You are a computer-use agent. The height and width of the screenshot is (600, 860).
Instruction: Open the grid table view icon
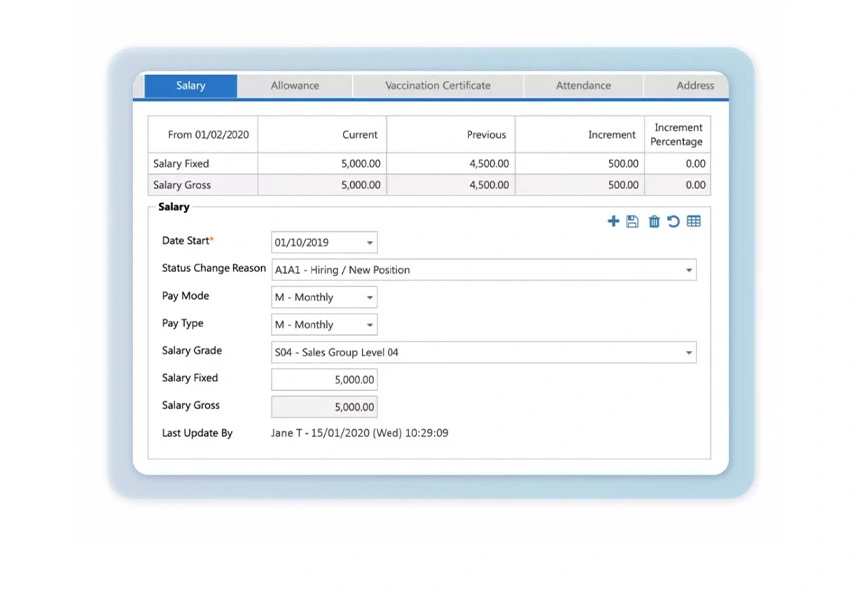click(x=694, y=221)
